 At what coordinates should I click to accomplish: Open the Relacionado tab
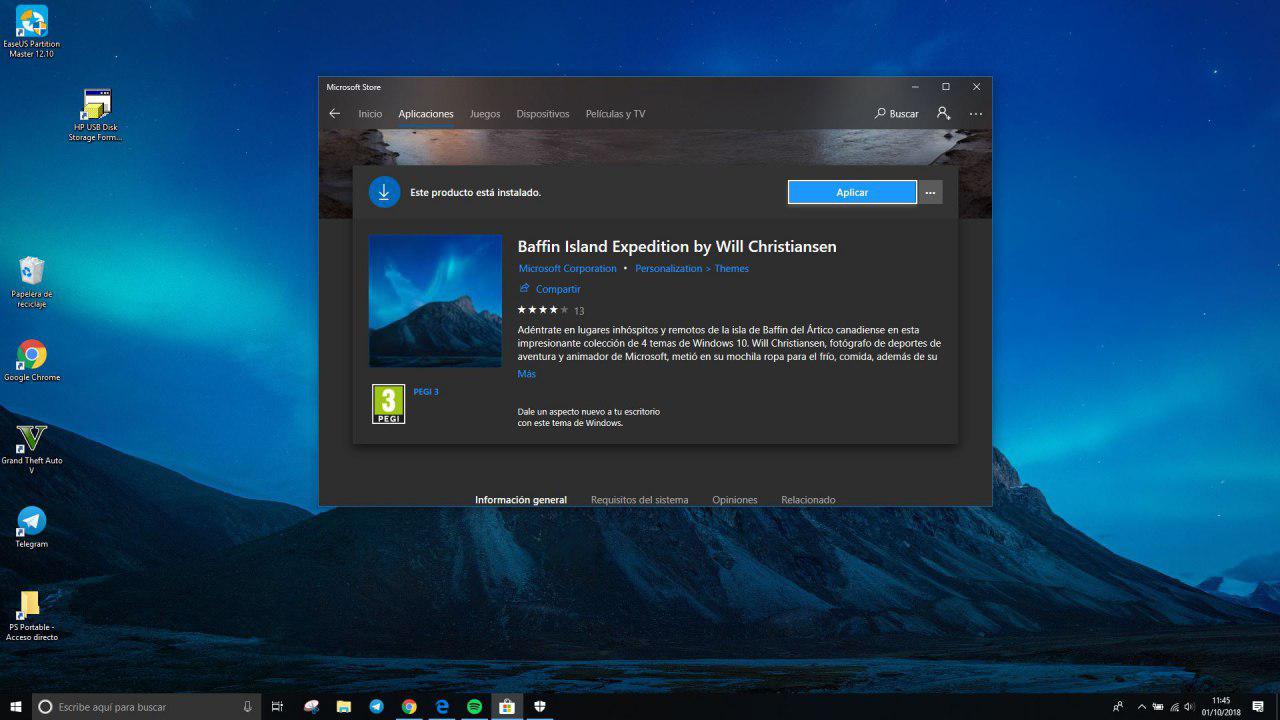pyautogui.click(x=808, y=500)
